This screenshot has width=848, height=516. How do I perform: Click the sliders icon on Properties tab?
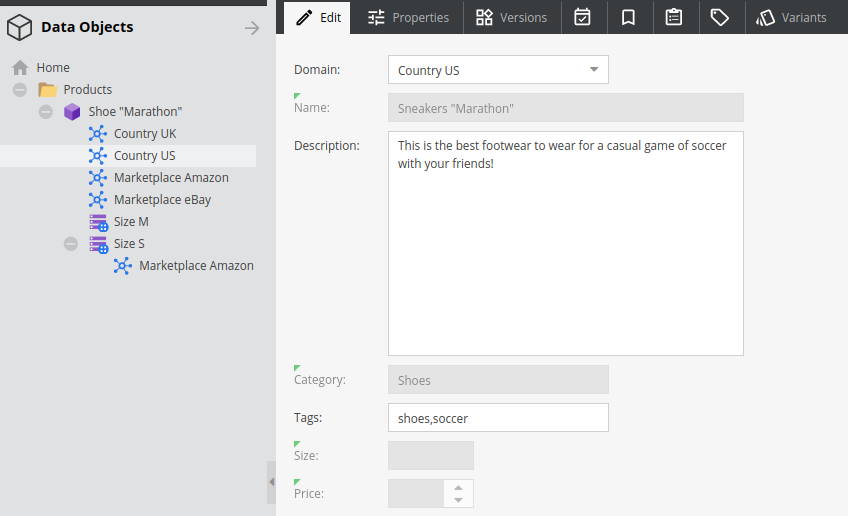tap(376, 18)
